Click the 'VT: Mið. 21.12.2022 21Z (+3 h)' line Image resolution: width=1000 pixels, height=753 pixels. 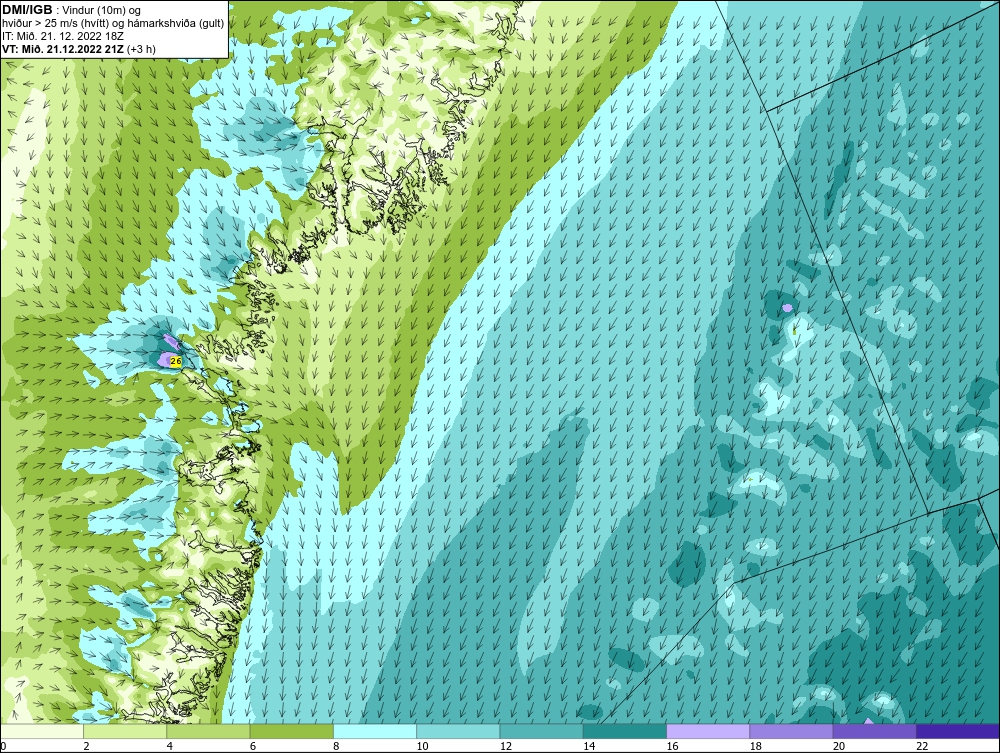pos(78,49)
